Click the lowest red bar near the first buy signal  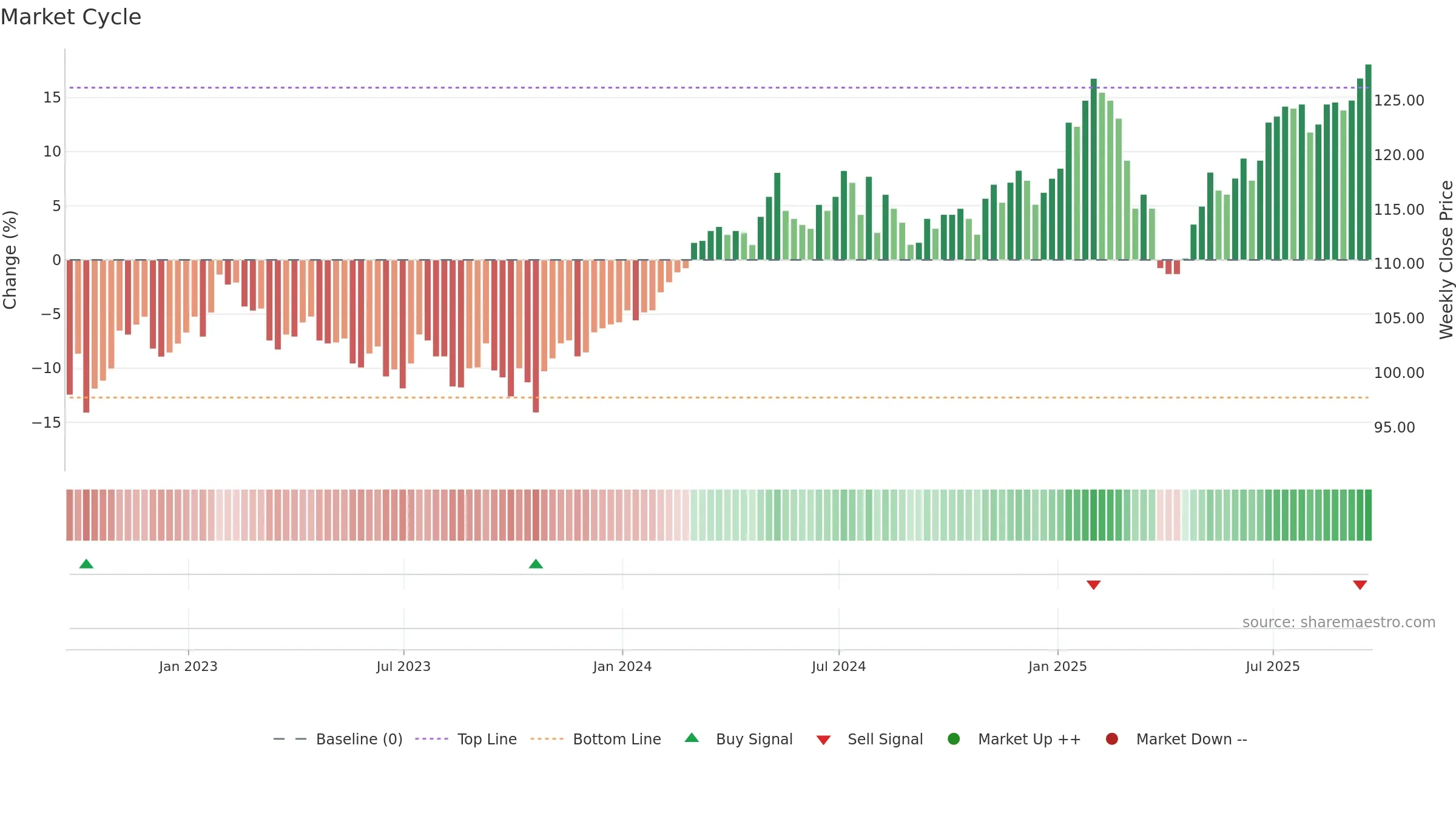coord(86,336)
